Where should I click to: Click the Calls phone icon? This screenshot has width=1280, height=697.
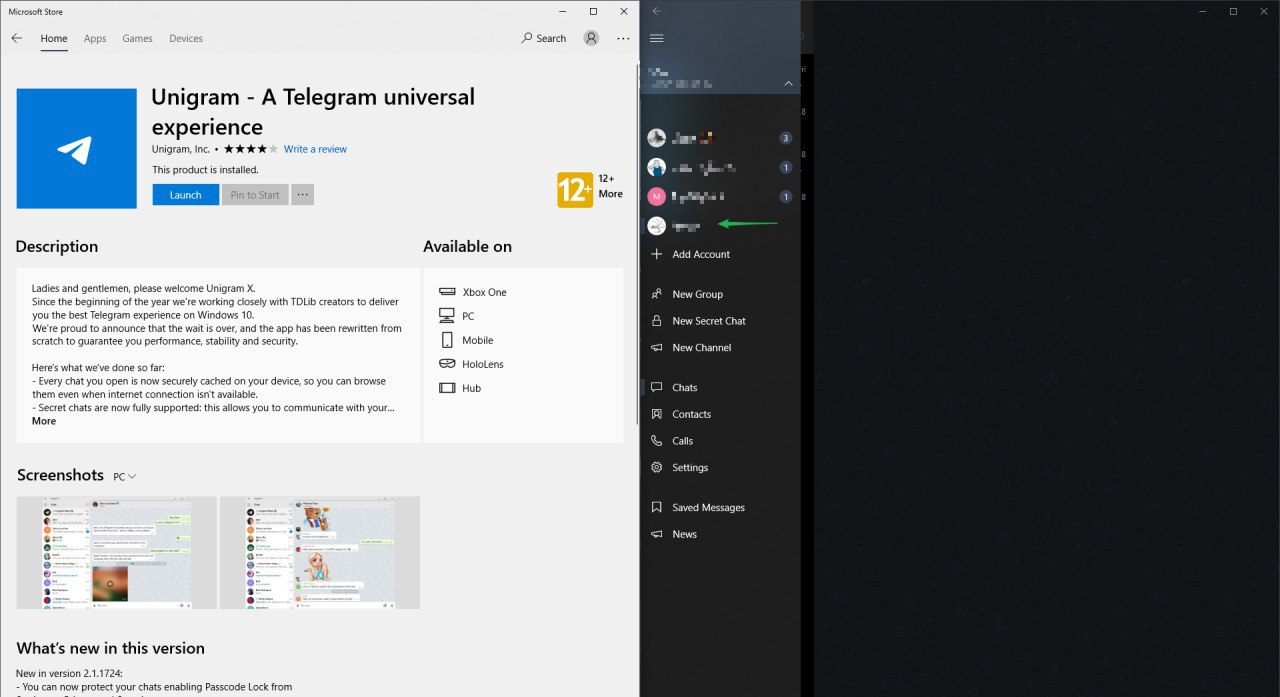tap(657, 441)
